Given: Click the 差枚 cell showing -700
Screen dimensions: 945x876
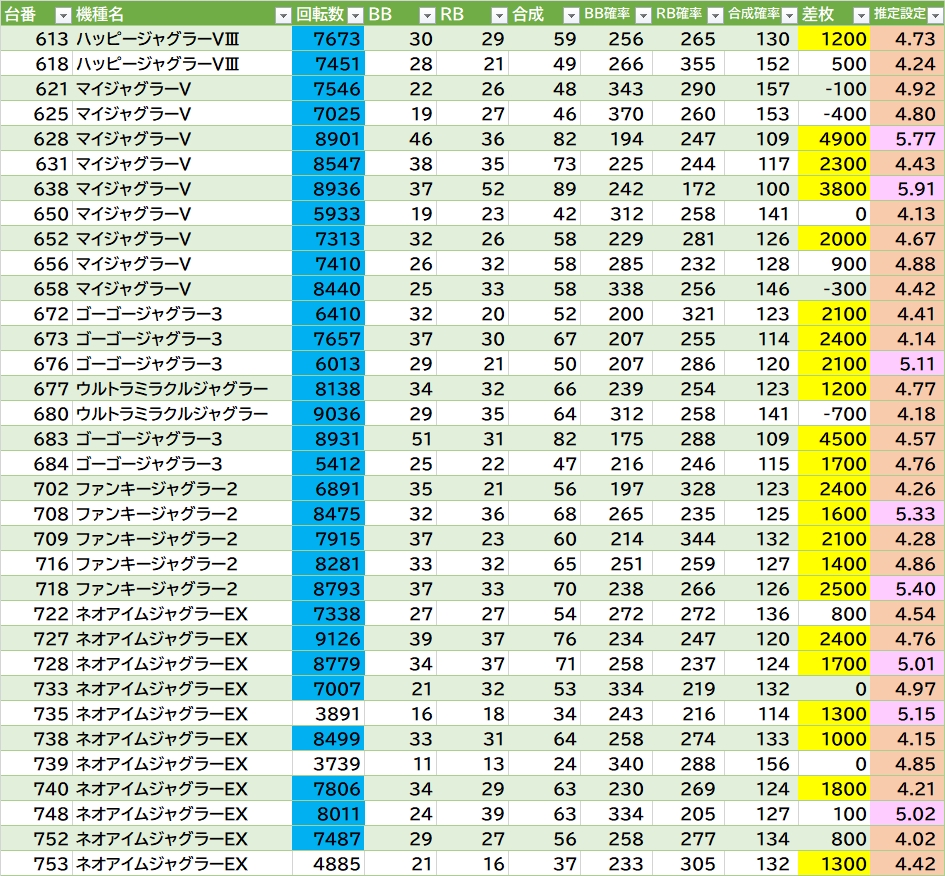Looking at the screenshot, I should 835,414.
